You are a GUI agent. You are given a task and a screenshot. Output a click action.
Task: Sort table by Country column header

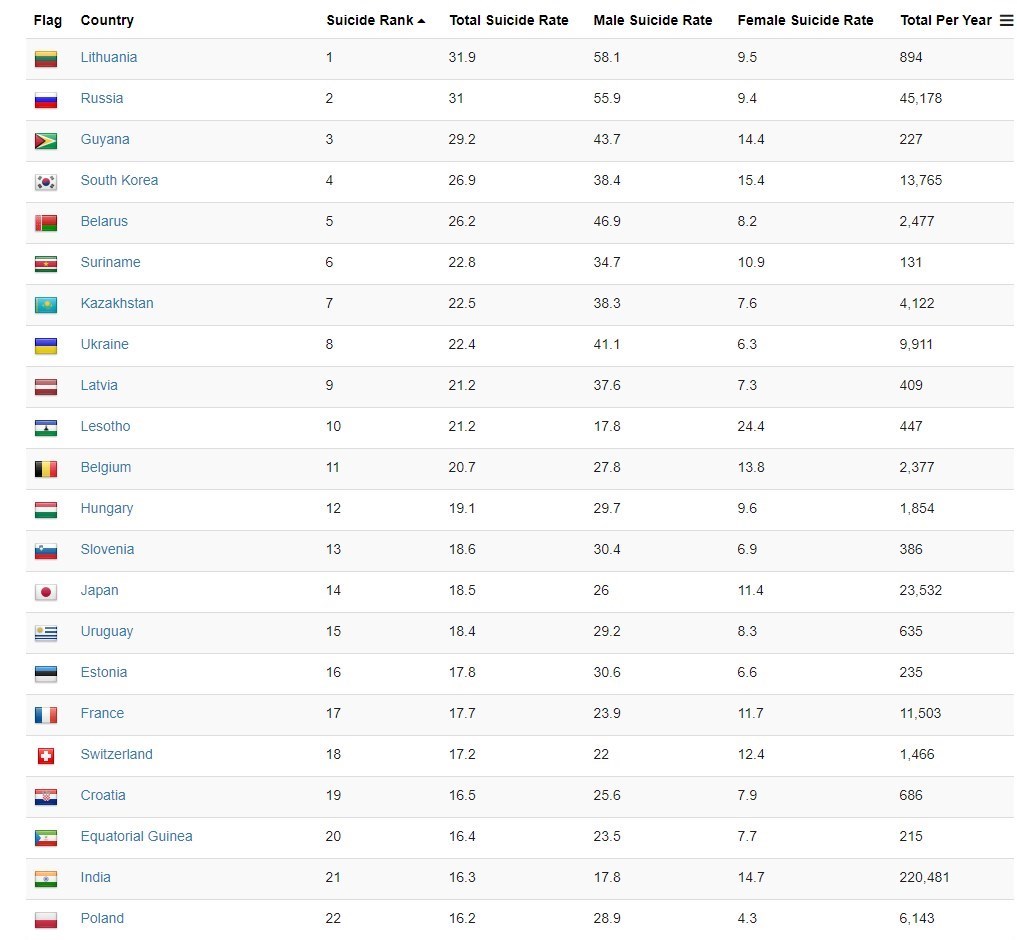click(x=107, y=20)
